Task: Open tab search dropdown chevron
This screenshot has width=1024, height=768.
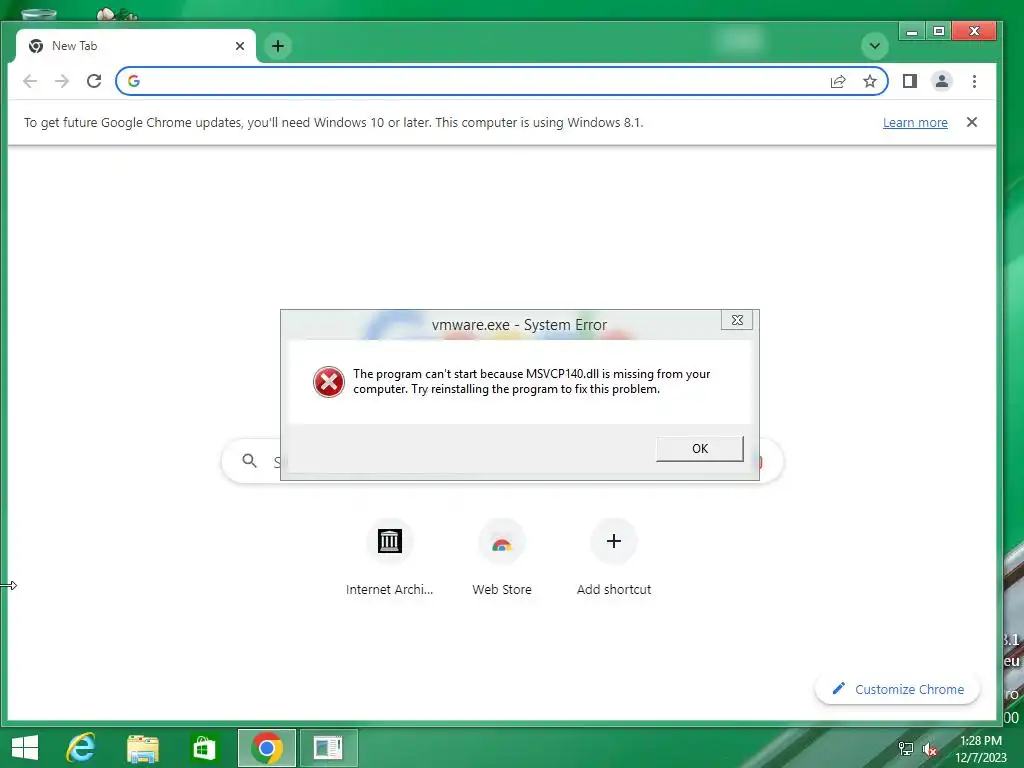Action: pyautogui.click(x=874, y=46)
